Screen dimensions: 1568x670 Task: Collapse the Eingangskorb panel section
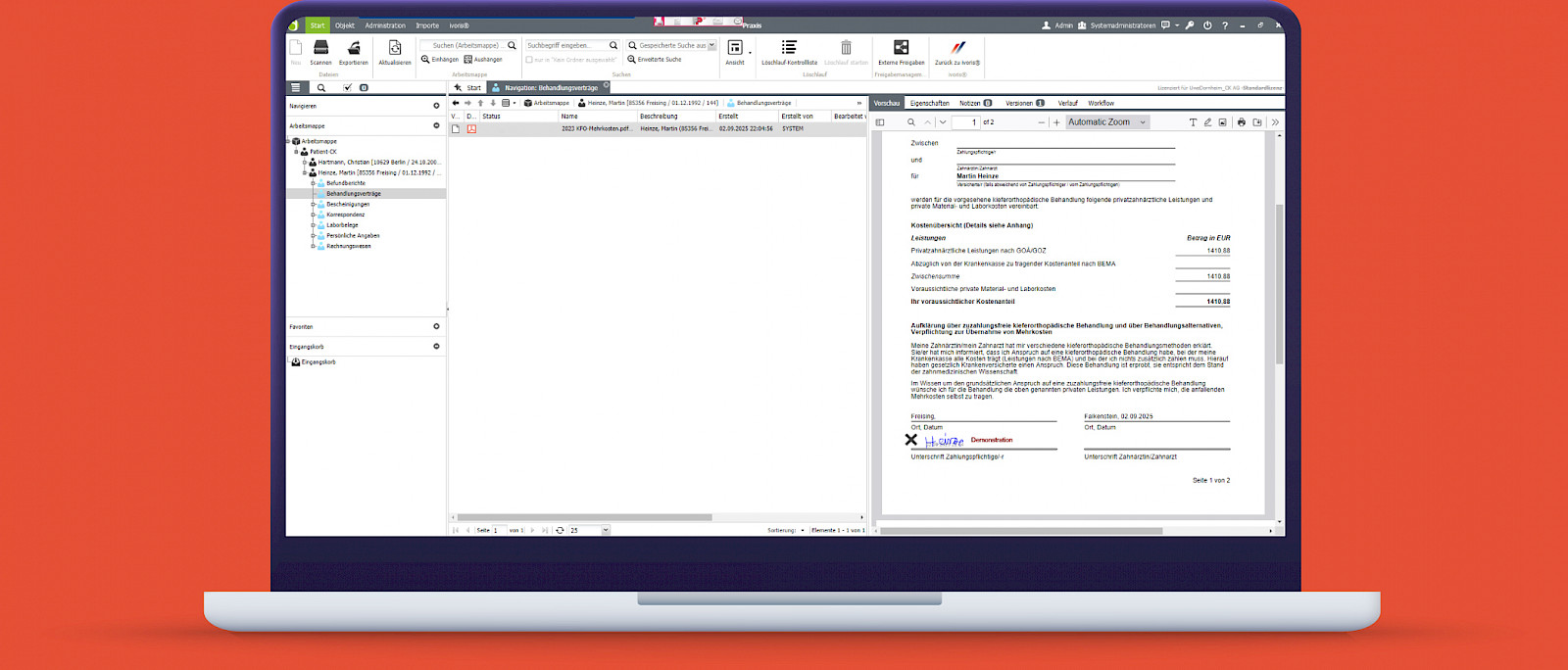[x=436, y=347]
